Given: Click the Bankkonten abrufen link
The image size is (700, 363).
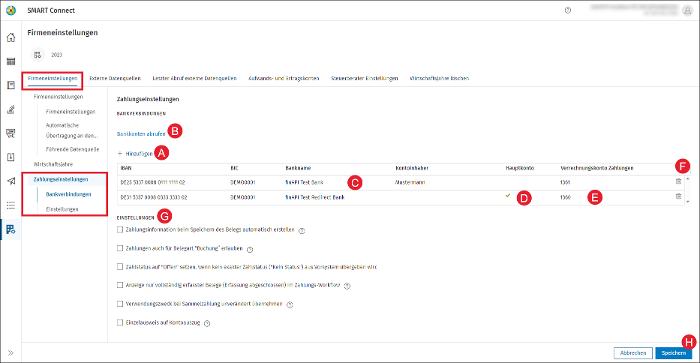Looking at the screenshot, I should point(141,134).
